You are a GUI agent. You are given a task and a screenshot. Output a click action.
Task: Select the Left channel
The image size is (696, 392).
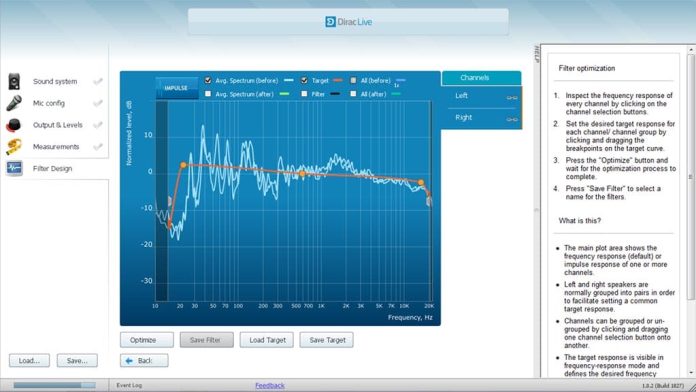point(482,96)
